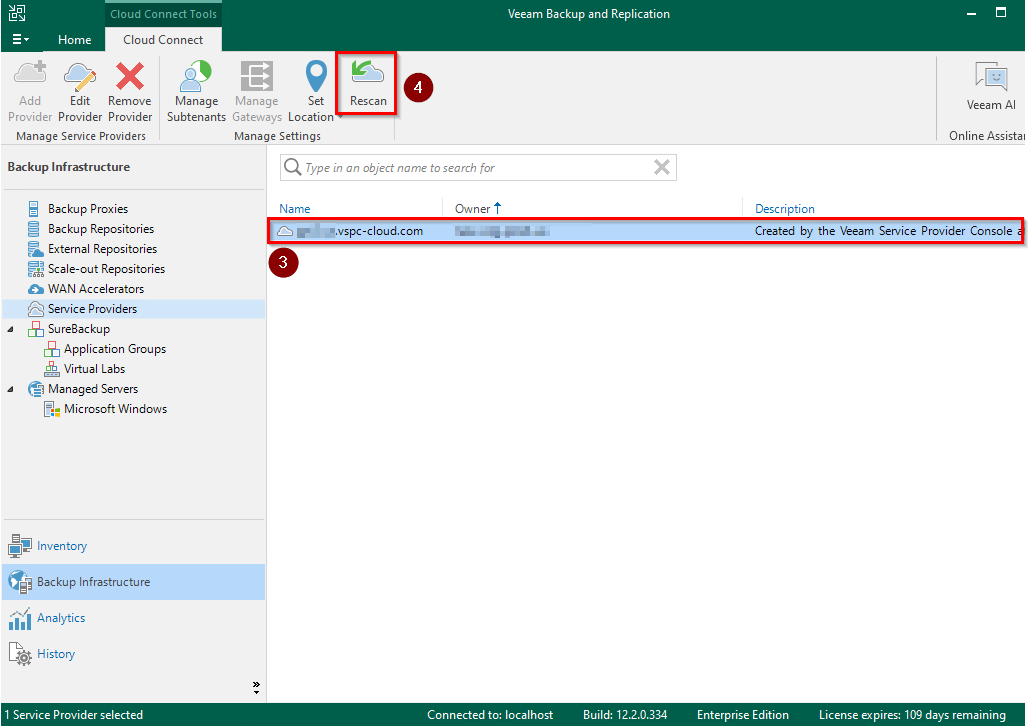Clear the search box with the X
Screen dimensions: 1028x726
click(662, 167)
